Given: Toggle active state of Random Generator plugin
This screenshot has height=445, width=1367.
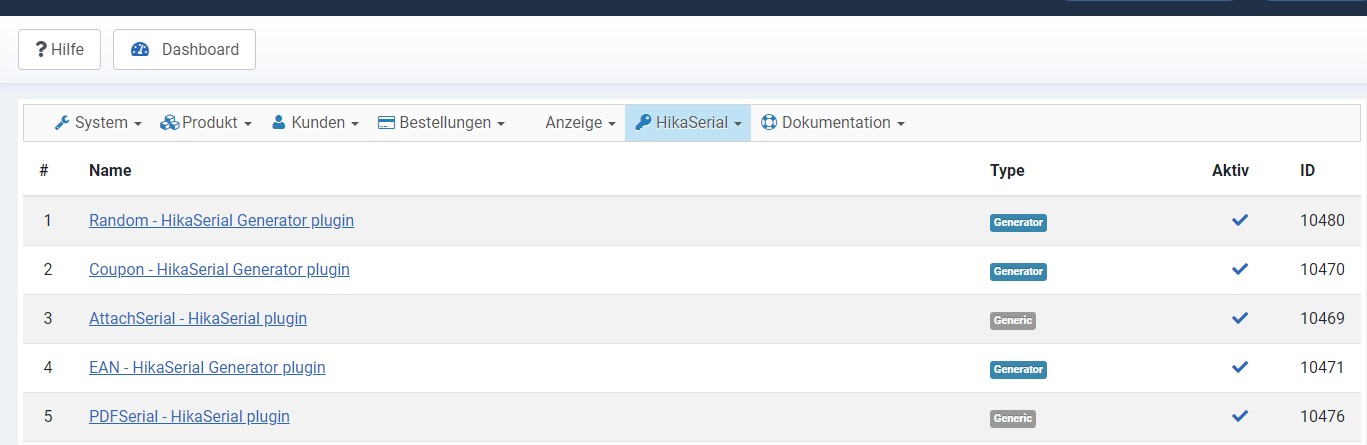Looking at the screenshot, I should (x=1240, y=220).
